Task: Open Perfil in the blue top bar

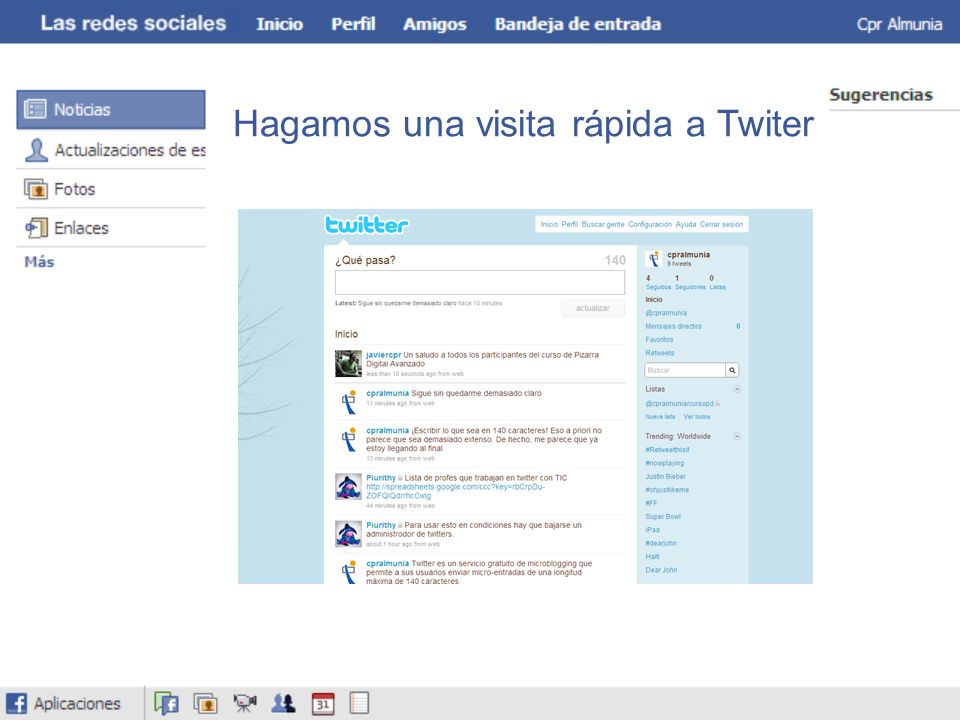Action: pyautogui.click(x=353, y=24)
